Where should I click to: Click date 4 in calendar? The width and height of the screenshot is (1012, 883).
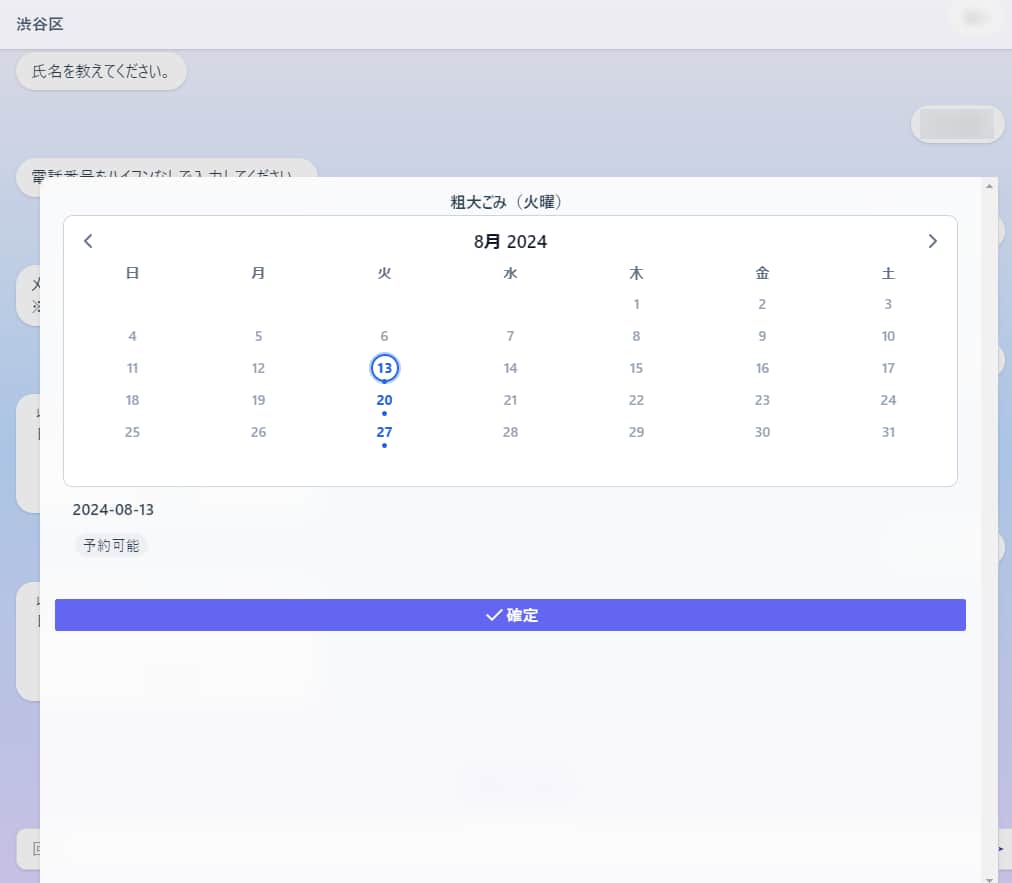132,336
